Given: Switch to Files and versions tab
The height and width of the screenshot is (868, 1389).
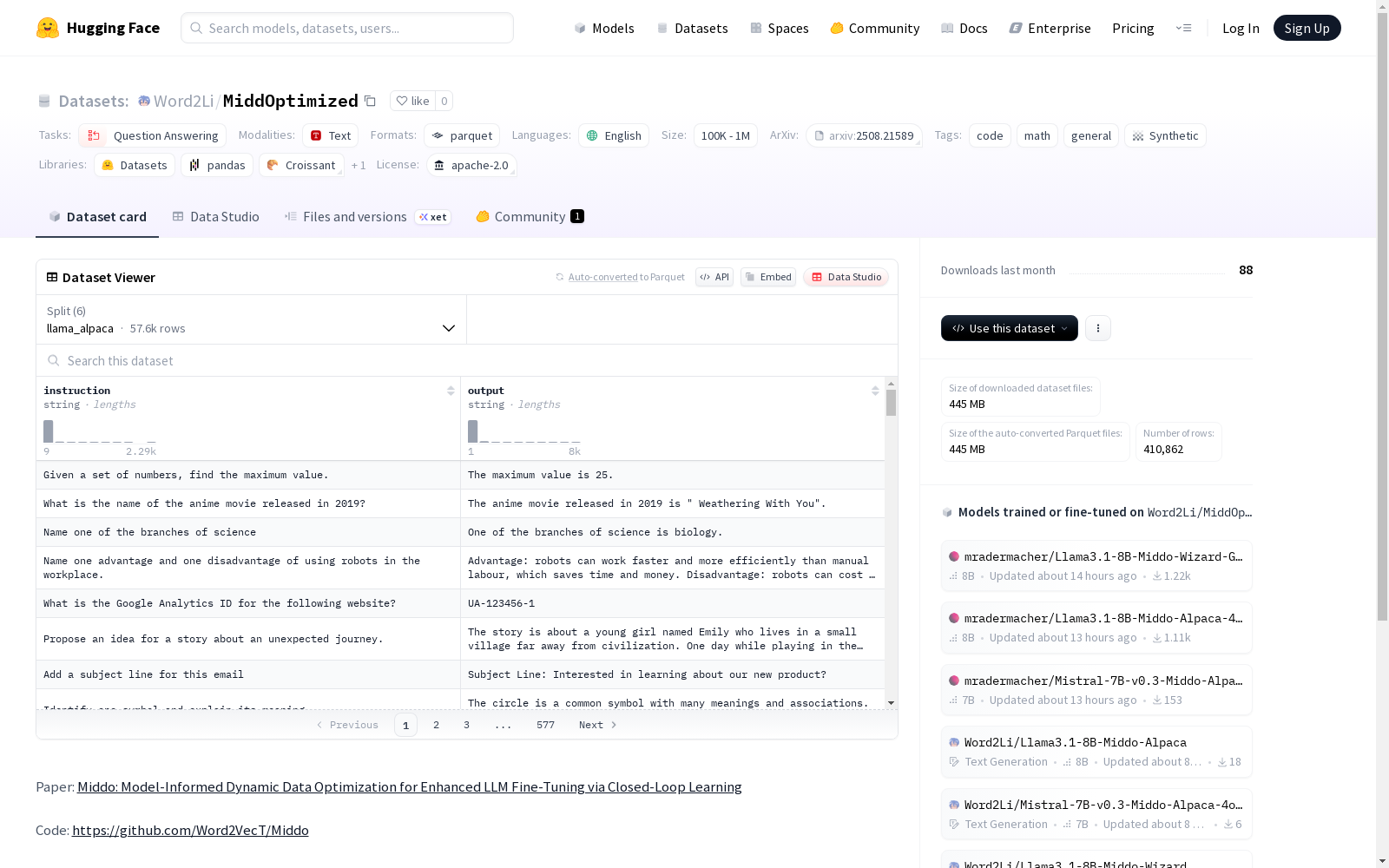Looking at the screenshot, I should (x=366, y=217).
